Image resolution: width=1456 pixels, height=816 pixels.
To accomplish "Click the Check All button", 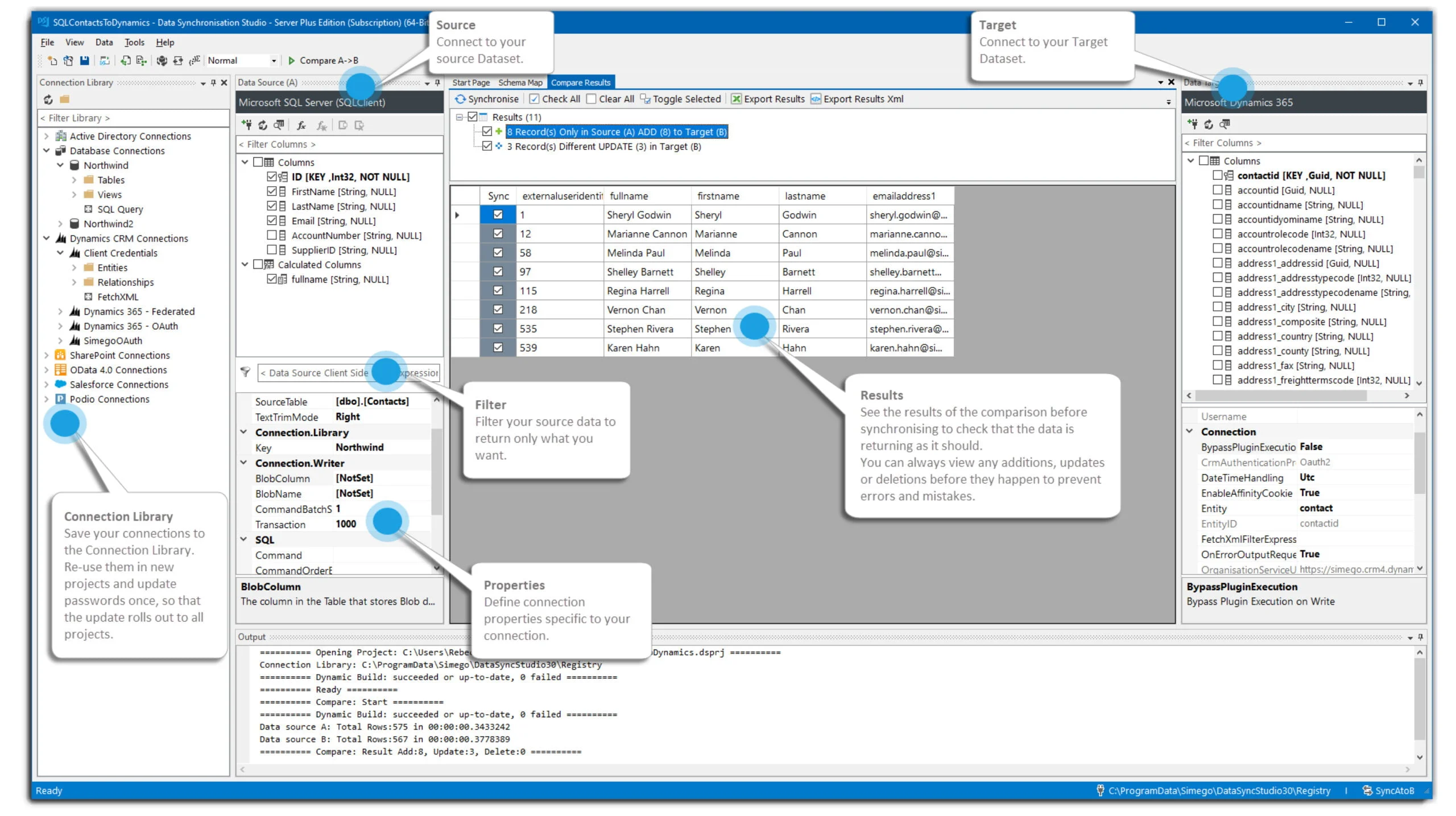I will coord(554,99).
